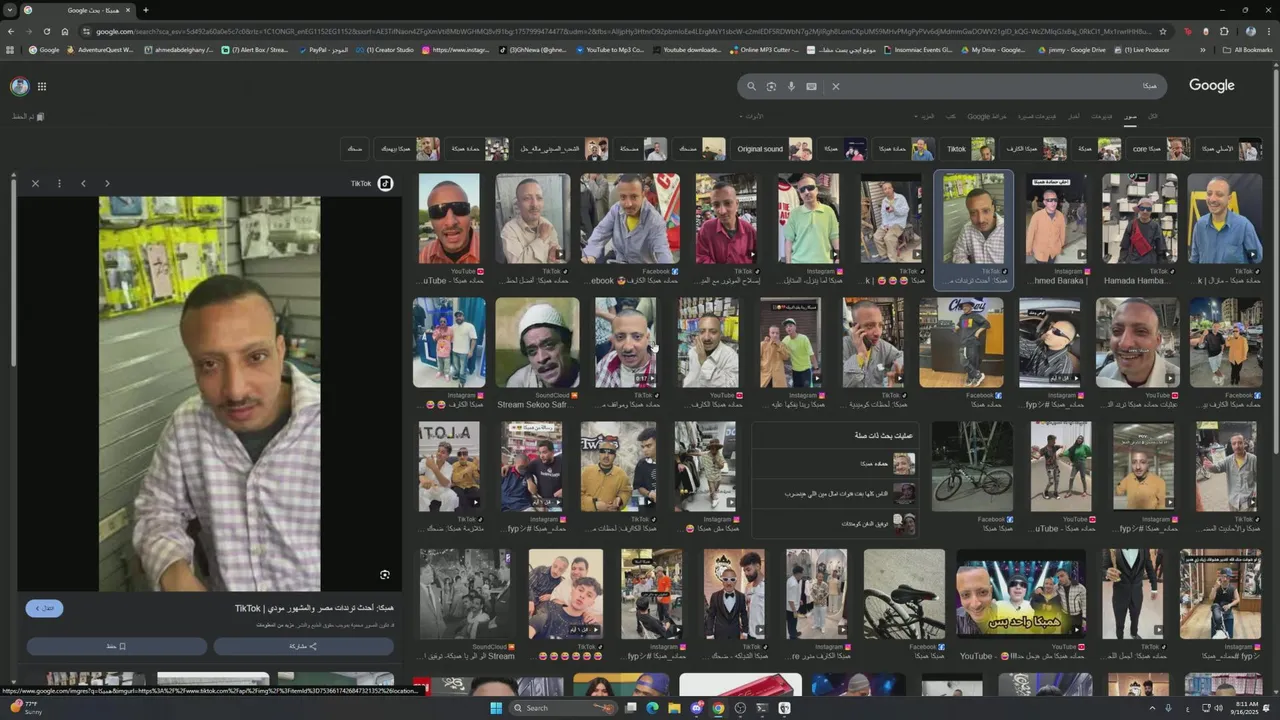Open a new browser tab

click(146, 10)
